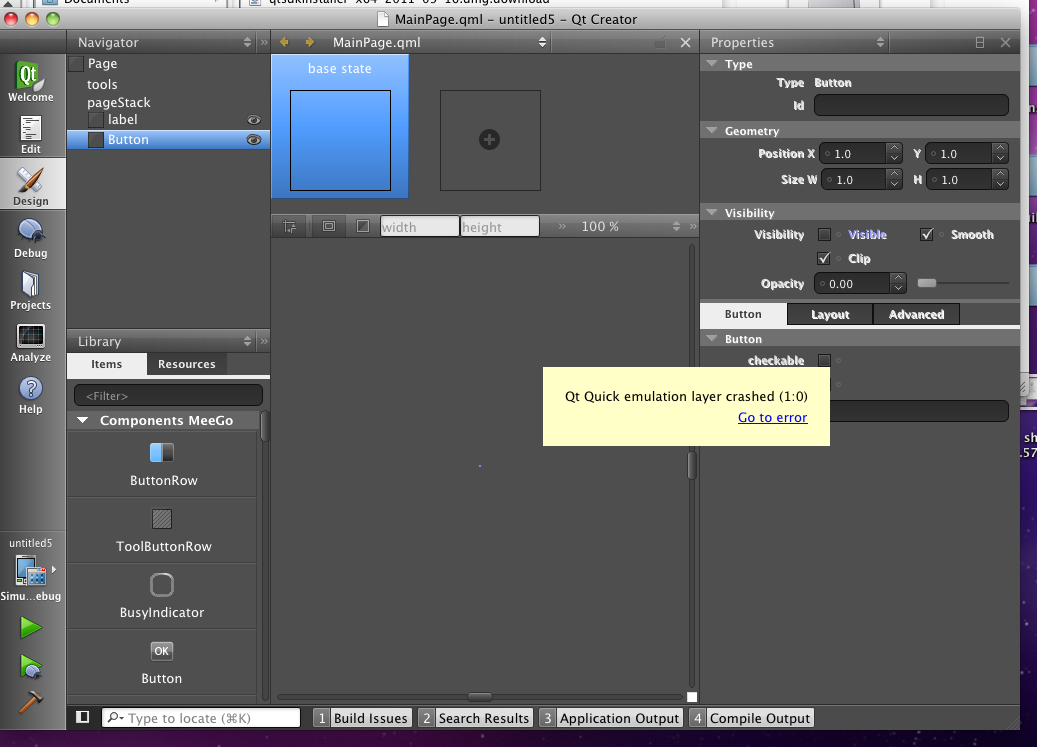Show the Build Issues pane
This screenshot has width=1037, height=747.
click(362, 718)
